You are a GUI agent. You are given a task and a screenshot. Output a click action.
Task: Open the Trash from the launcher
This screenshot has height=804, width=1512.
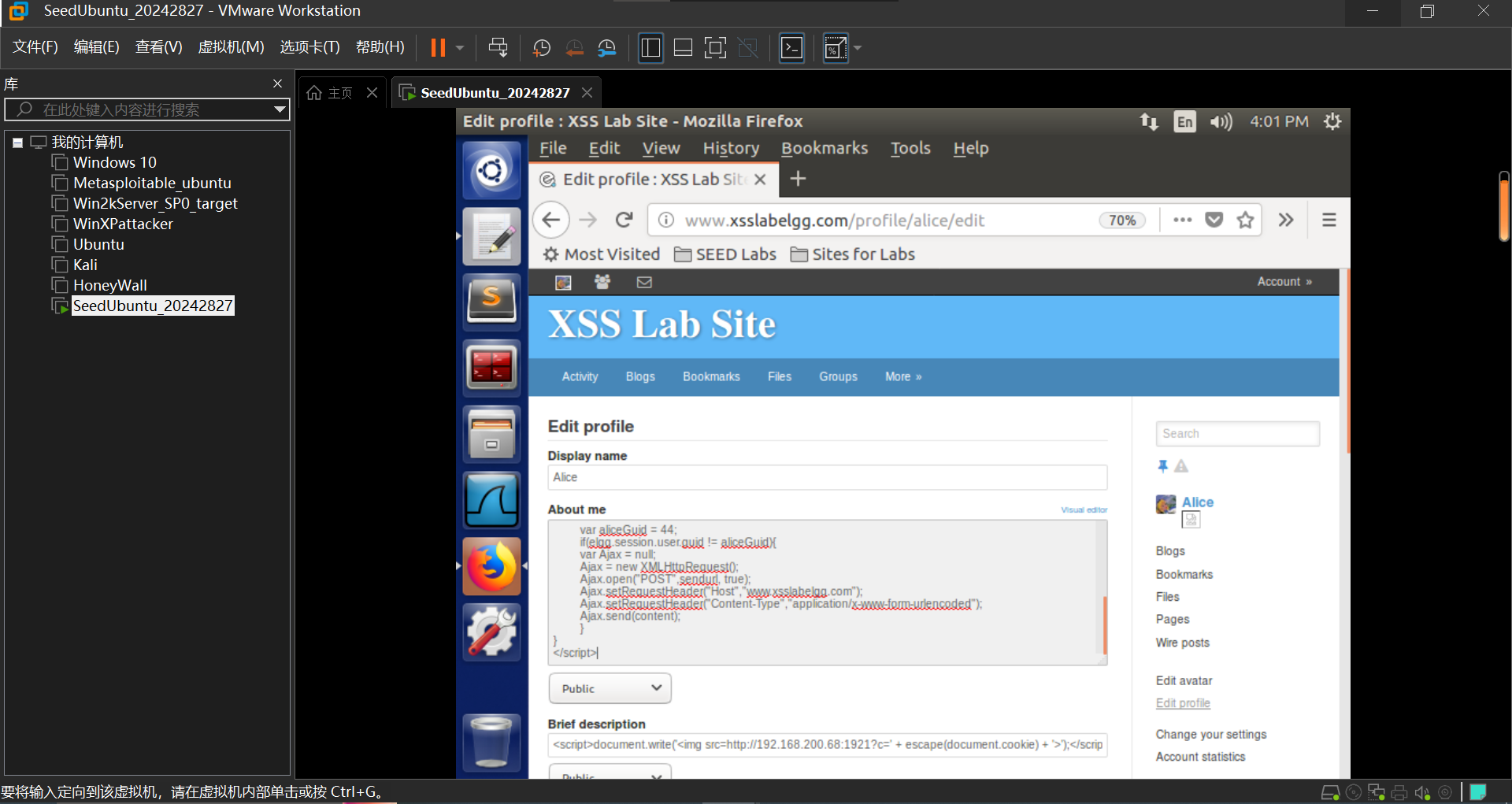coord(491,743)
